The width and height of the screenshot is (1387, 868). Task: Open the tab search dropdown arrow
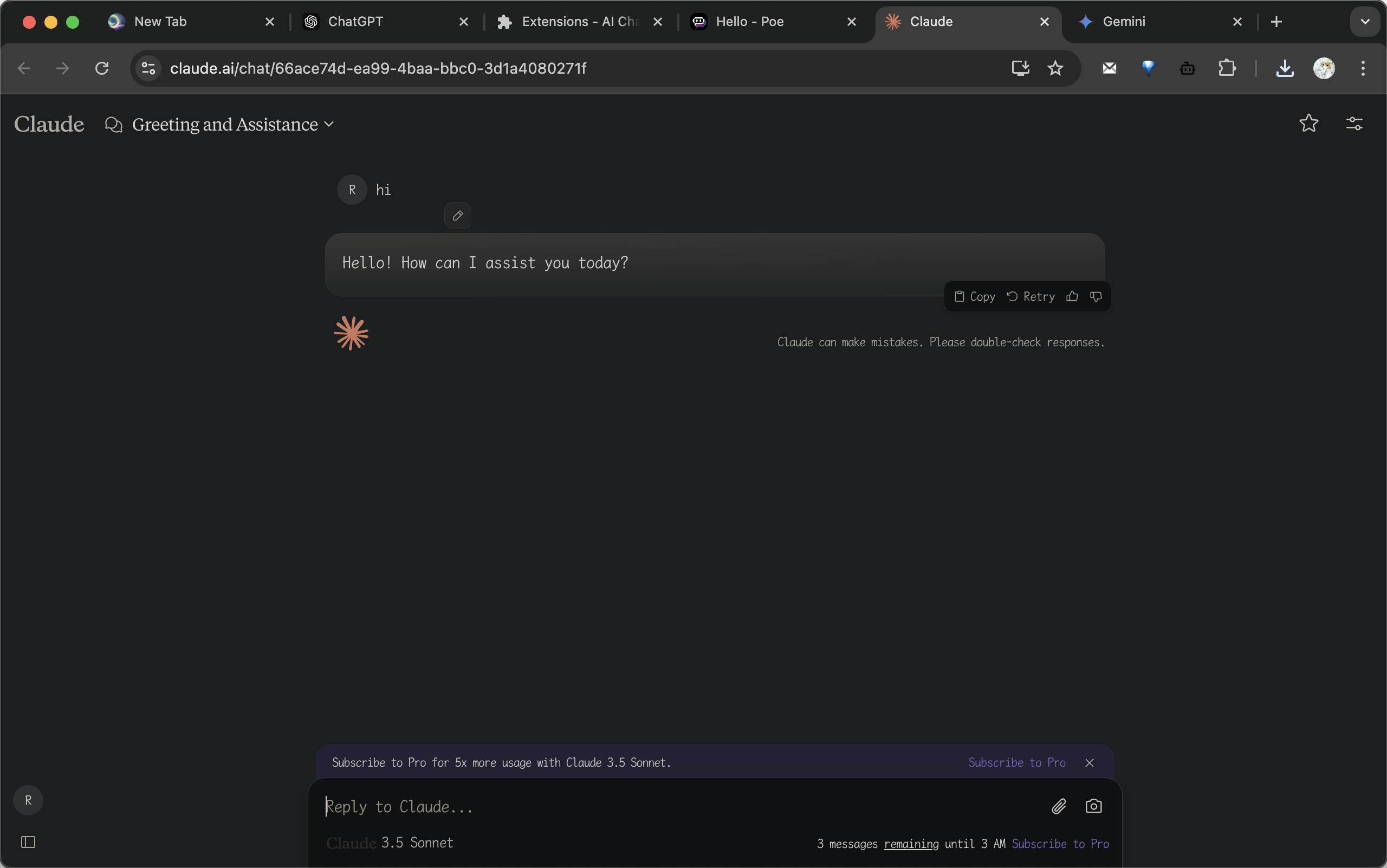pyautogui.click(x=1365, y=22)
